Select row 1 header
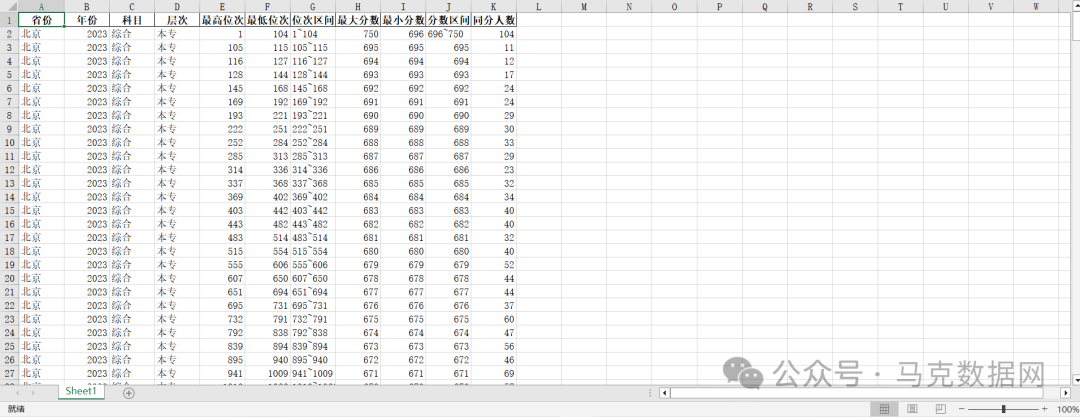Screen dimensions: 1080x417 [9, 20]
